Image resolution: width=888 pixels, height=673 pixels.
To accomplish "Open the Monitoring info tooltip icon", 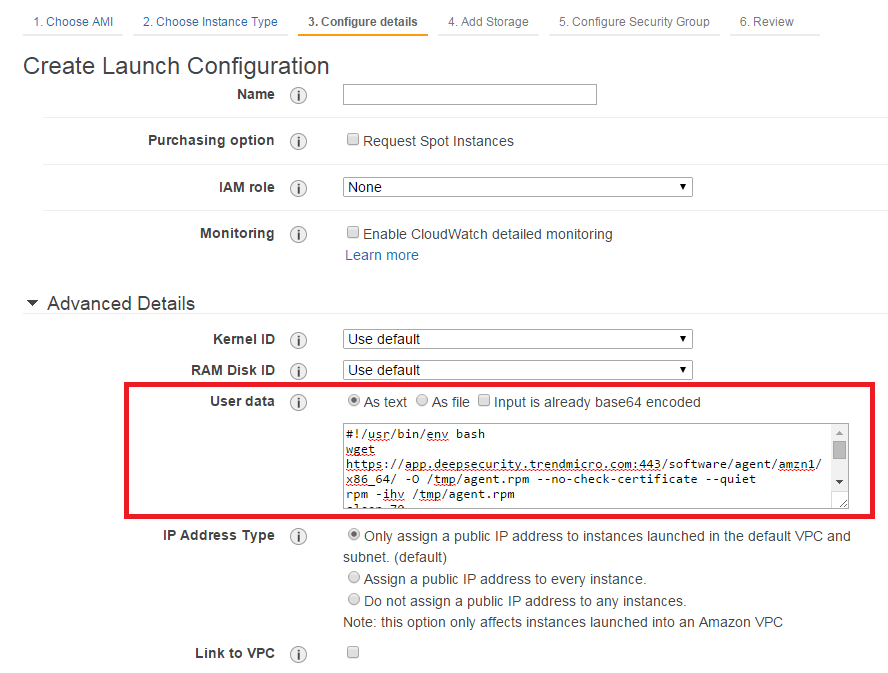I will (x=298, y=233).
